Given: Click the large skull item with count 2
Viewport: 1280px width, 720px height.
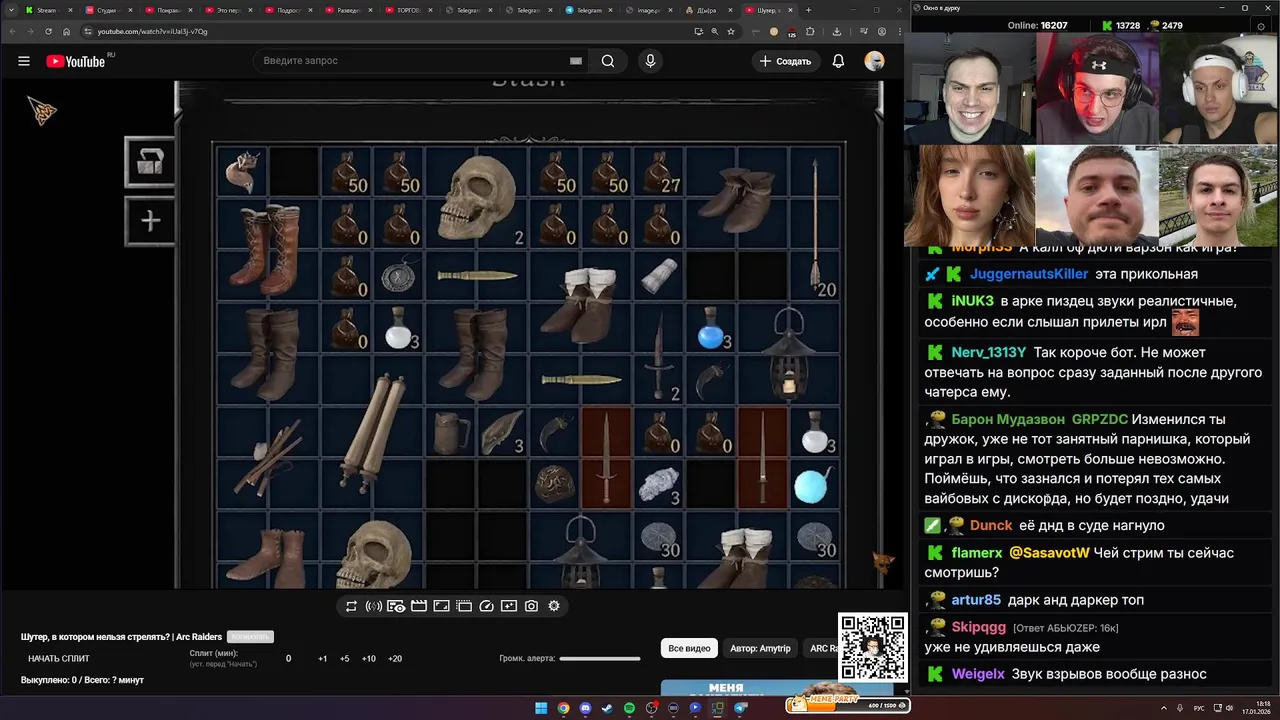Looking at the screenshot, I should coord(478,197).
